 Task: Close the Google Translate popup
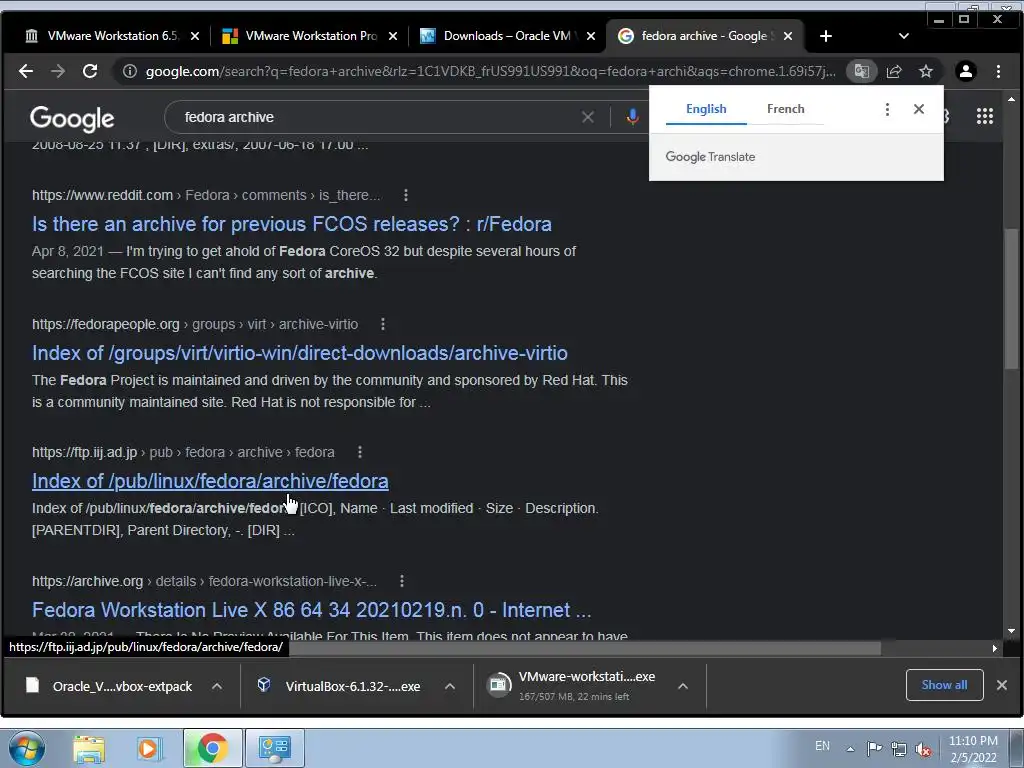(919, 109)
